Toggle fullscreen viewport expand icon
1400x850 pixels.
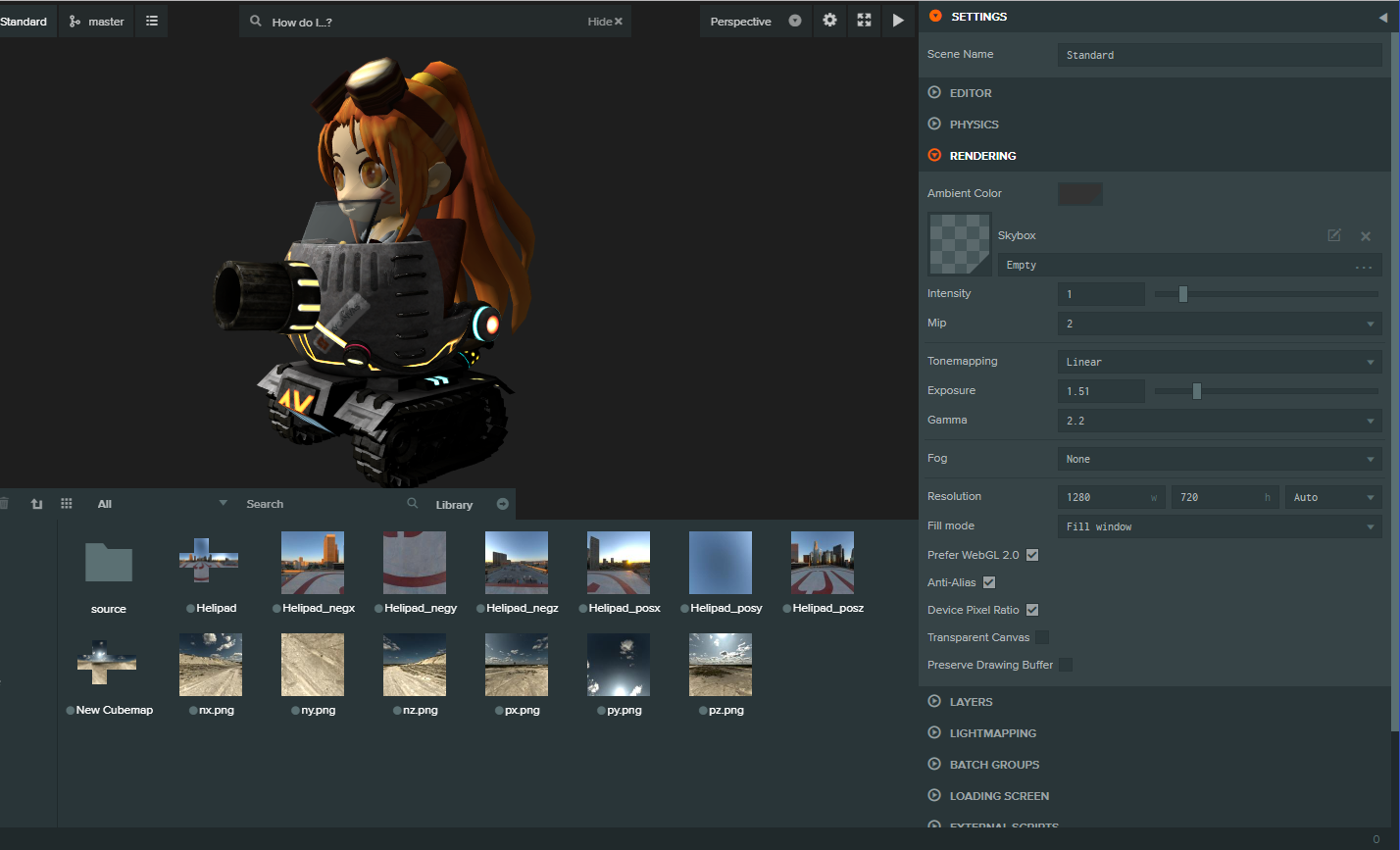pyautogui.click(x=864, y=21)
